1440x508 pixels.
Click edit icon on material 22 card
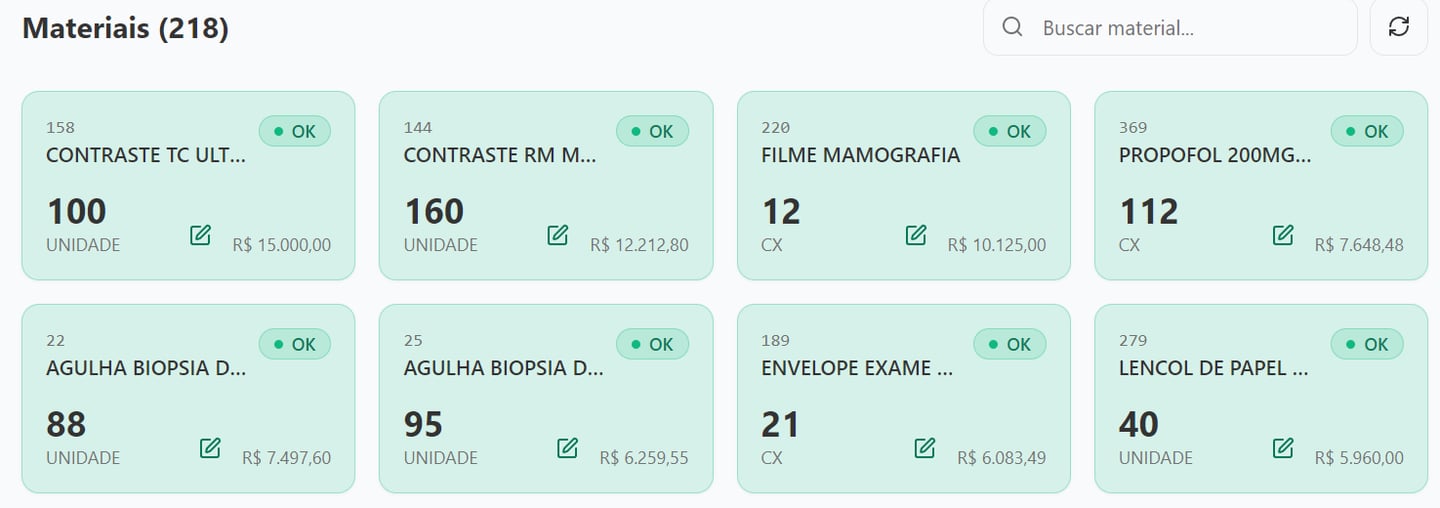tap(210, 448)
